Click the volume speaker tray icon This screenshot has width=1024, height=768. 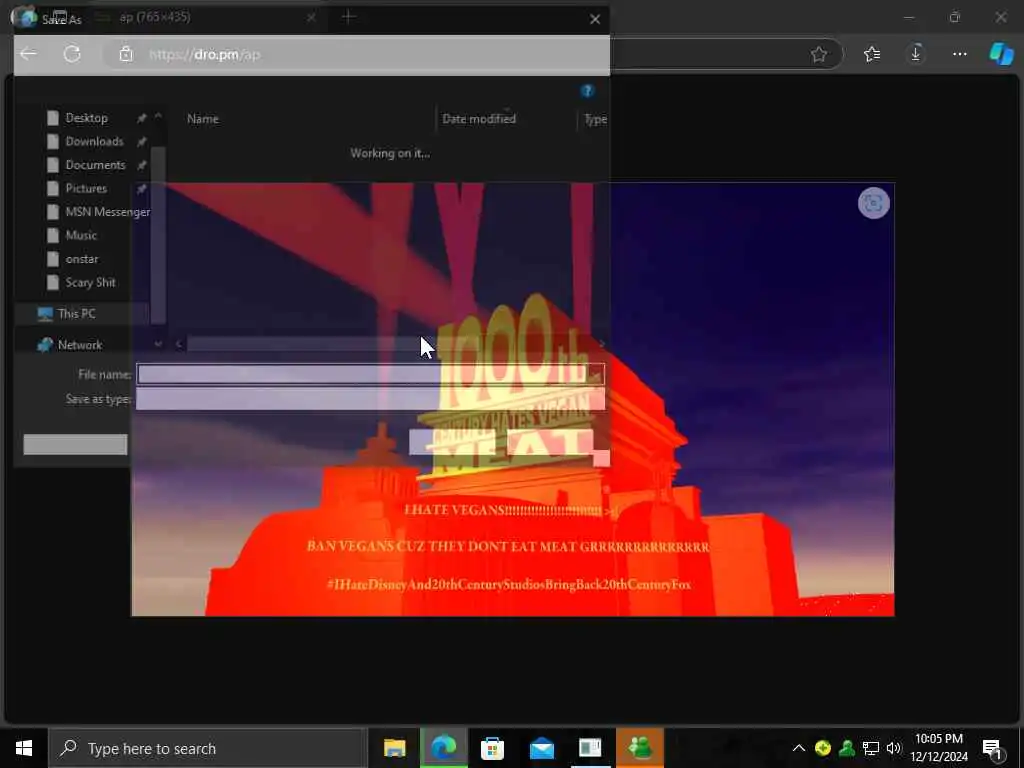click(x=893, y=748)
